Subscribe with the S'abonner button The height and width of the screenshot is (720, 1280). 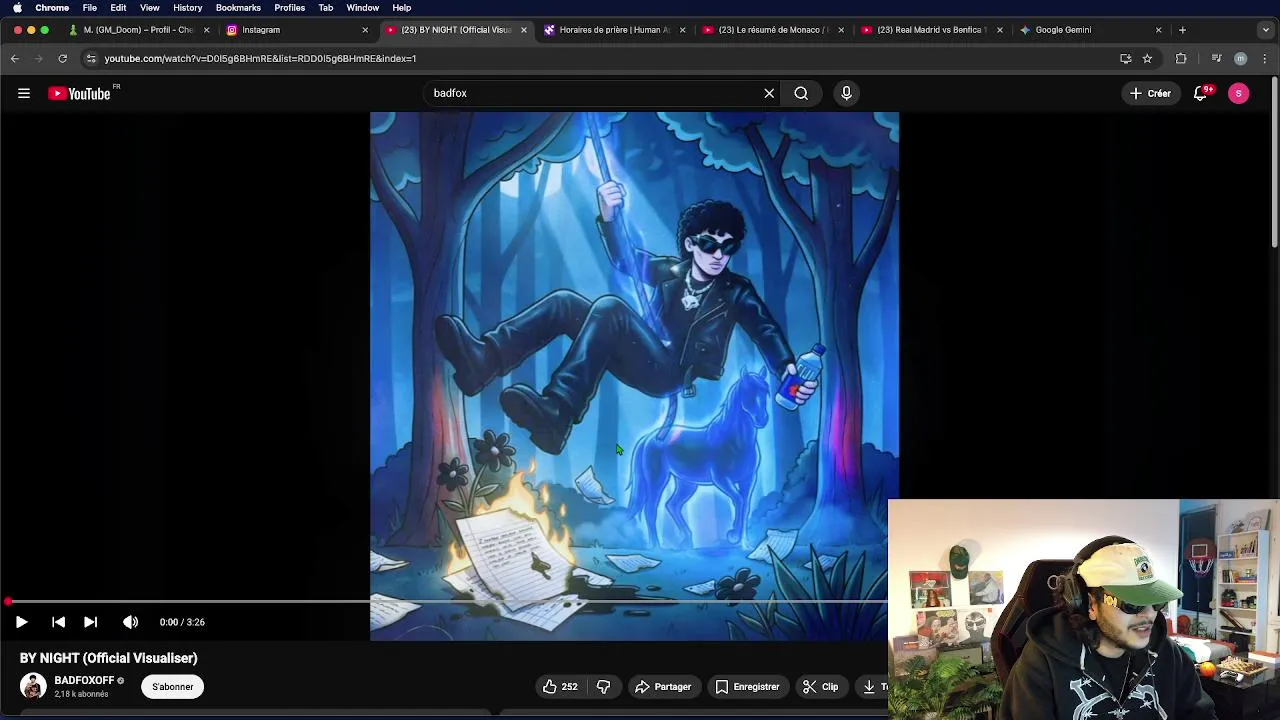click(x=172, y=687)
